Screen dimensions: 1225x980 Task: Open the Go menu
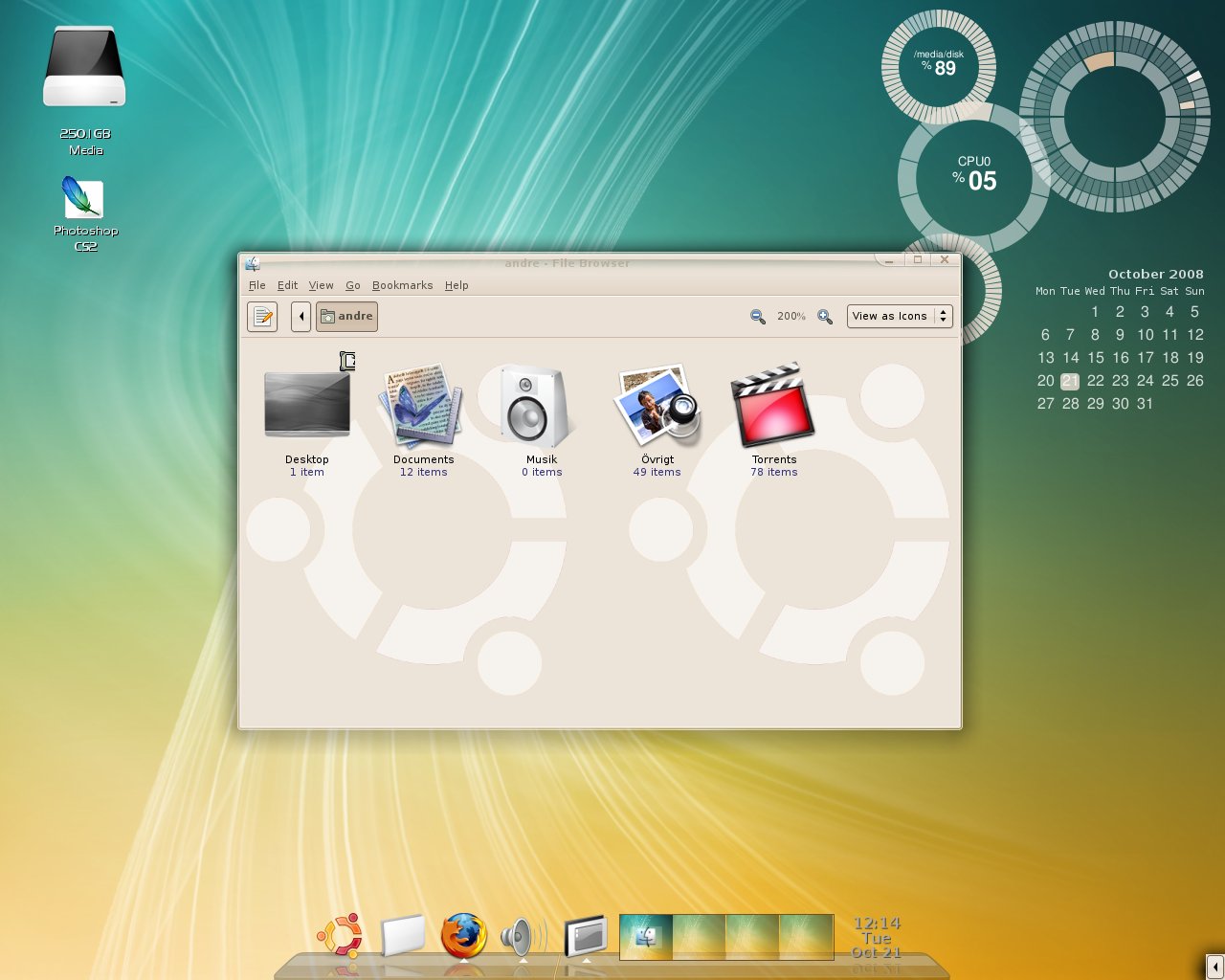tap(352, 285)
